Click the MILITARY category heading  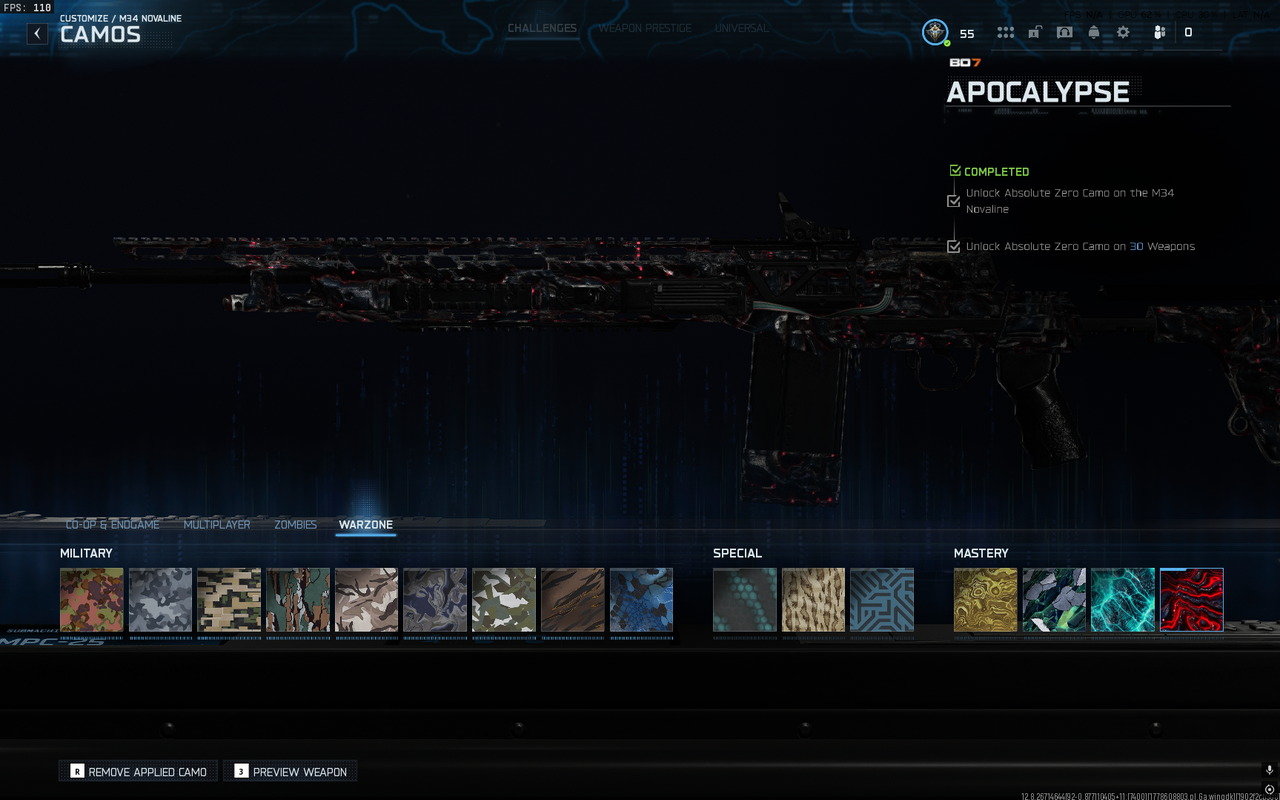click(x=86, y=553)
